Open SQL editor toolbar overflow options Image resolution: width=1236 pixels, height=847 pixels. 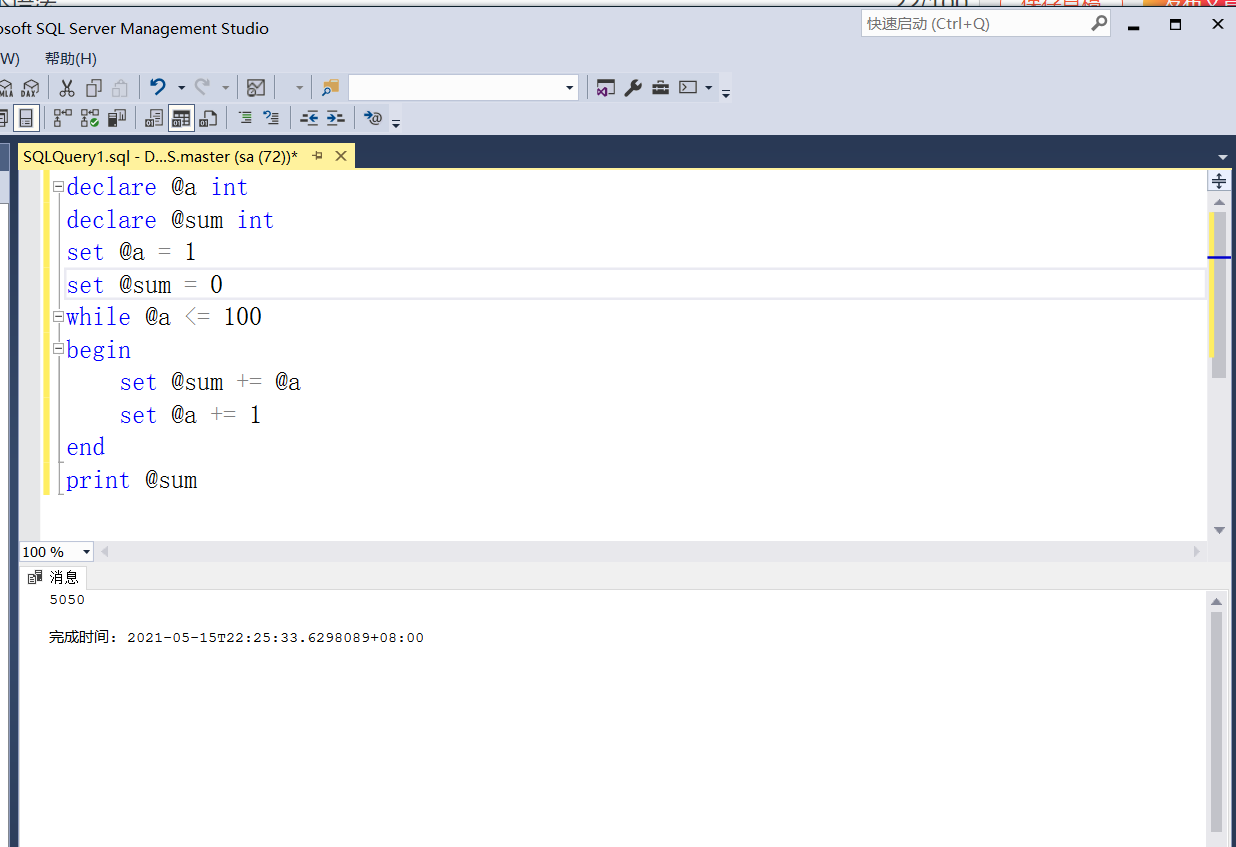point(396,123)
